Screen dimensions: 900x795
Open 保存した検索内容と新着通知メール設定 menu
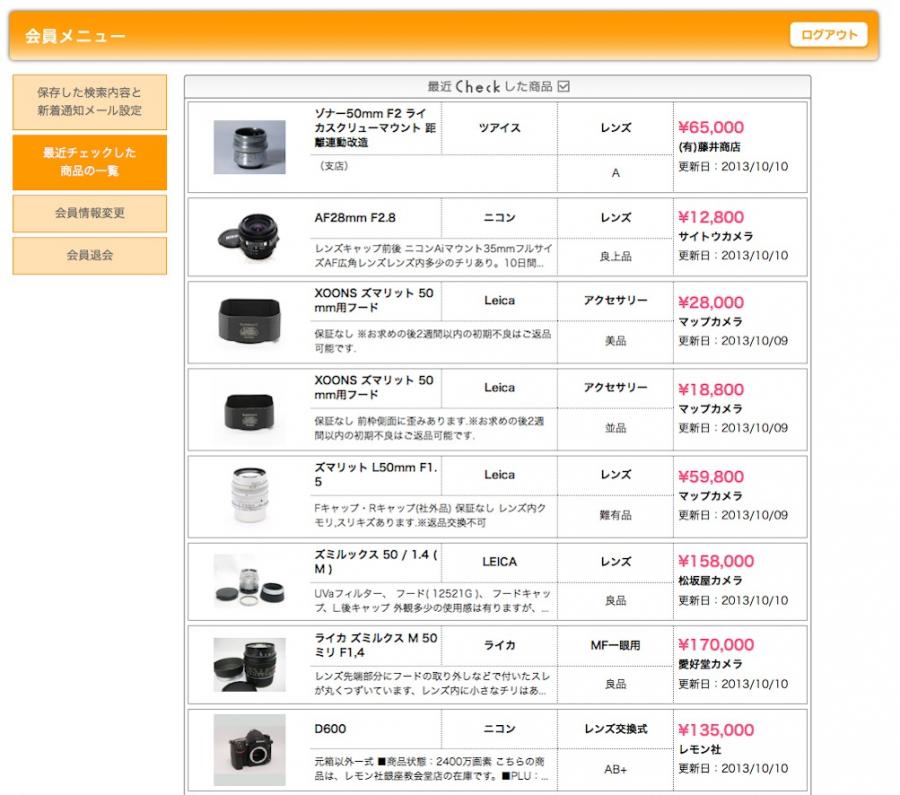(x=90, y=102)
